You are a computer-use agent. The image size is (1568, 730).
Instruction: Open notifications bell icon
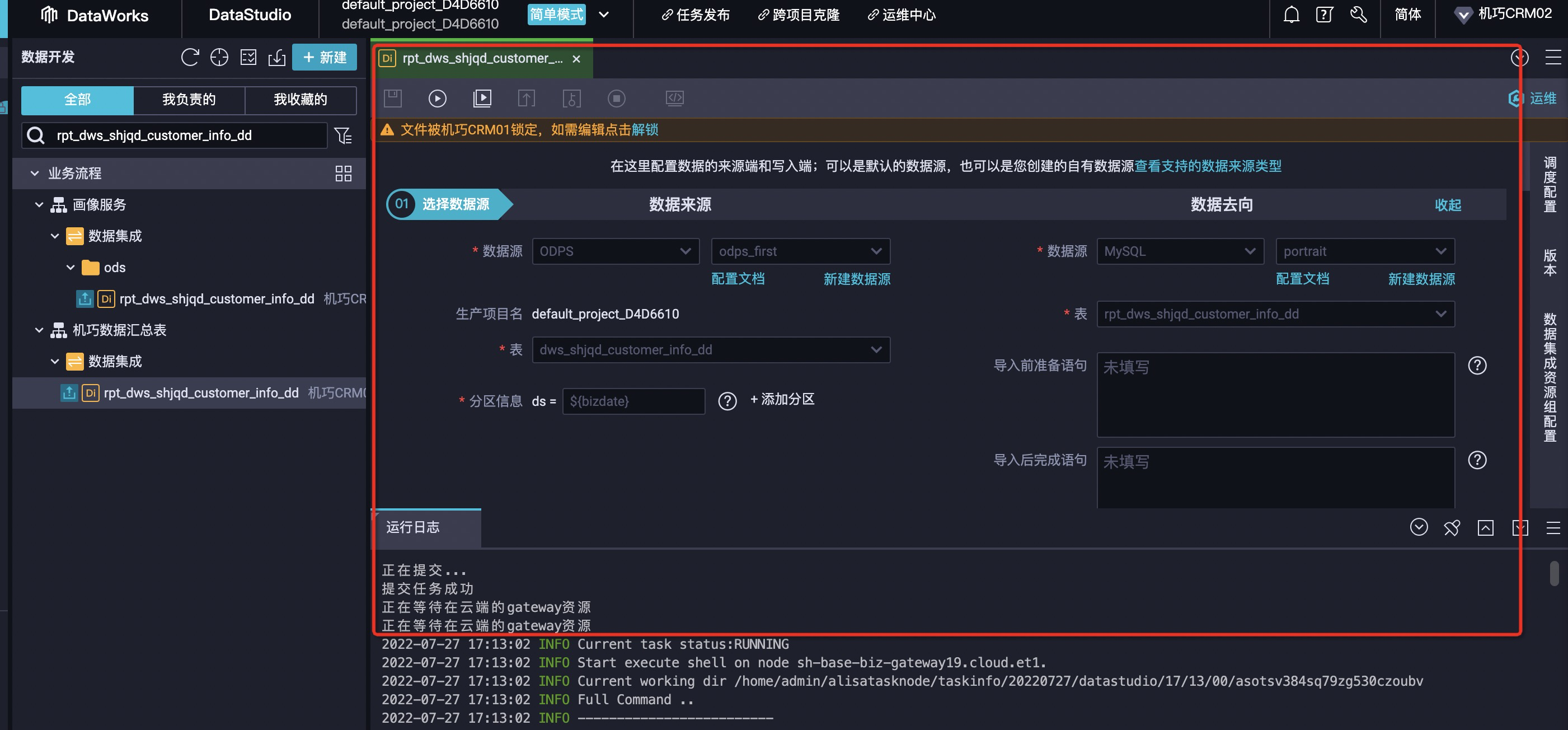(x=1291, y=15)
